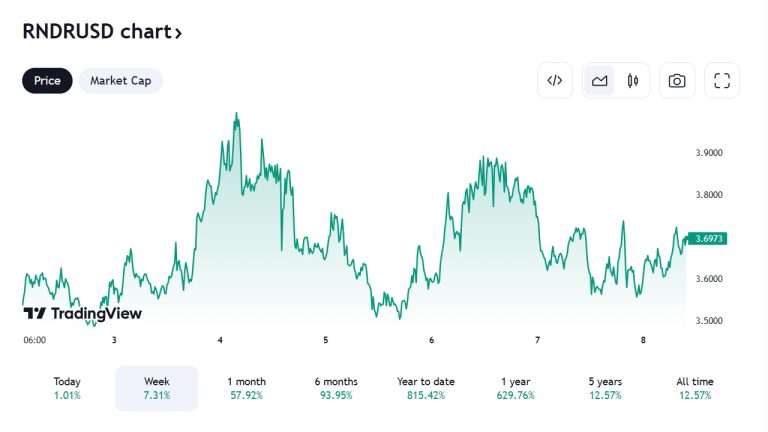768x432 pixels.
Task: Select the Price toggle
Action: click(47, 81)
